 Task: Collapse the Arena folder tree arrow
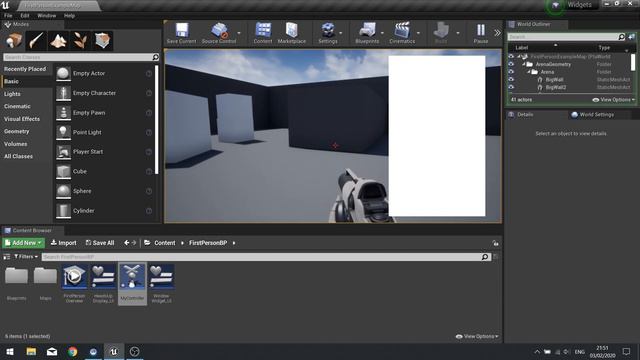click(x=529, y=72)
